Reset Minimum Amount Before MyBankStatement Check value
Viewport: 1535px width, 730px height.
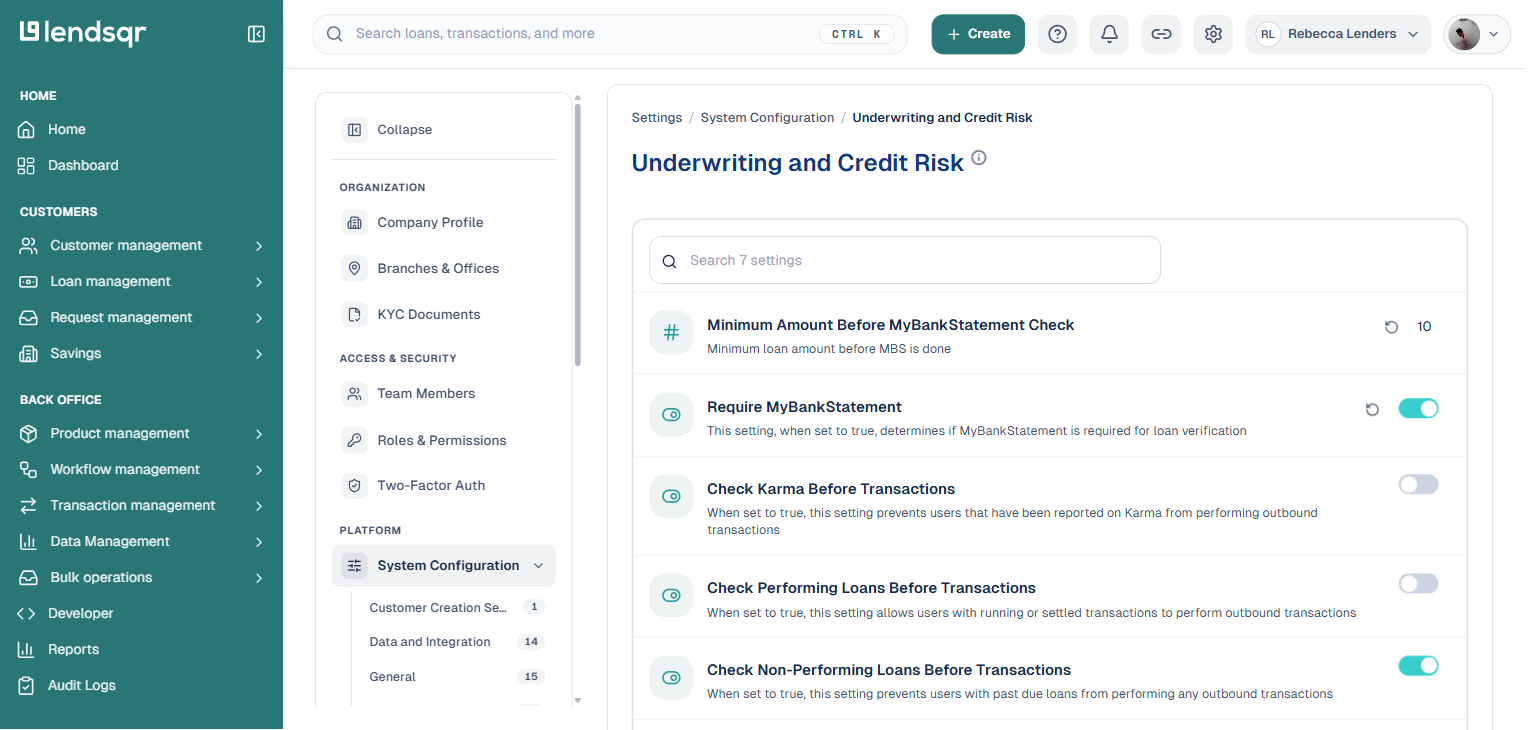click(1391, 327)
